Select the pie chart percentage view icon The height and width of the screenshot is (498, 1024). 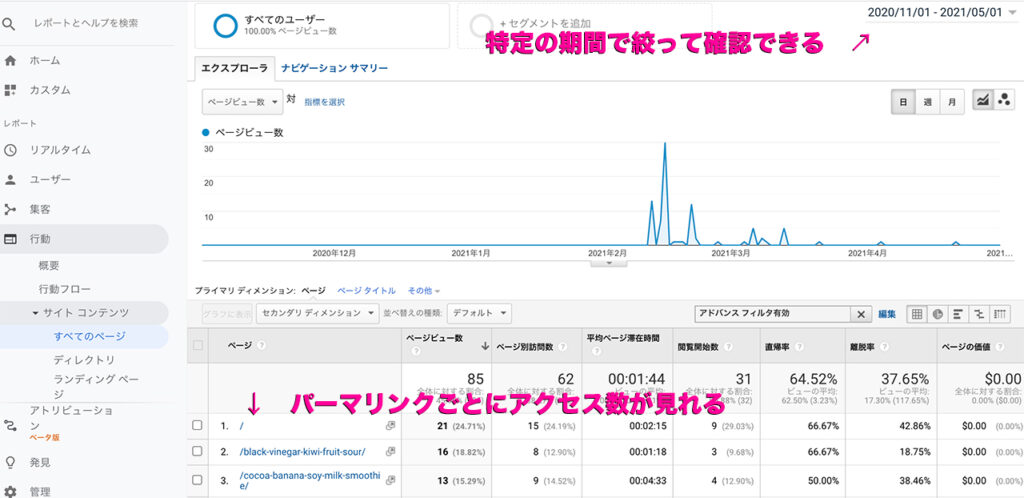pyautogui.click(x=937, y=314)
